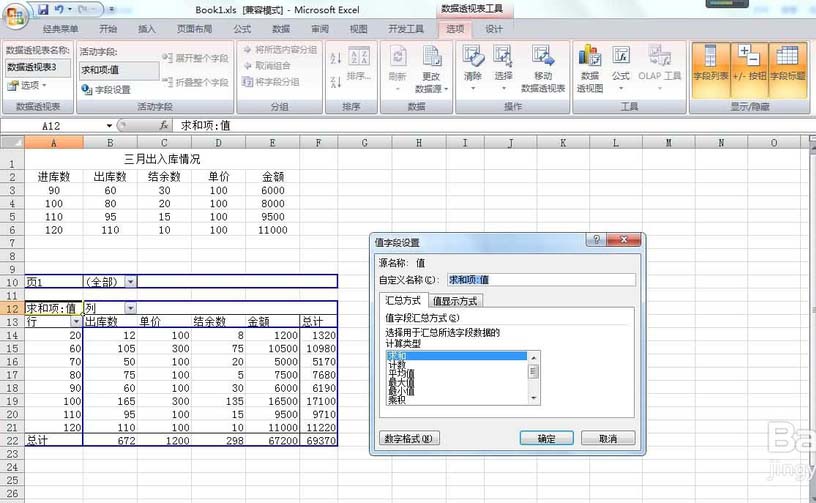Open the 页面布局 ribbon tab

(195, 29)
